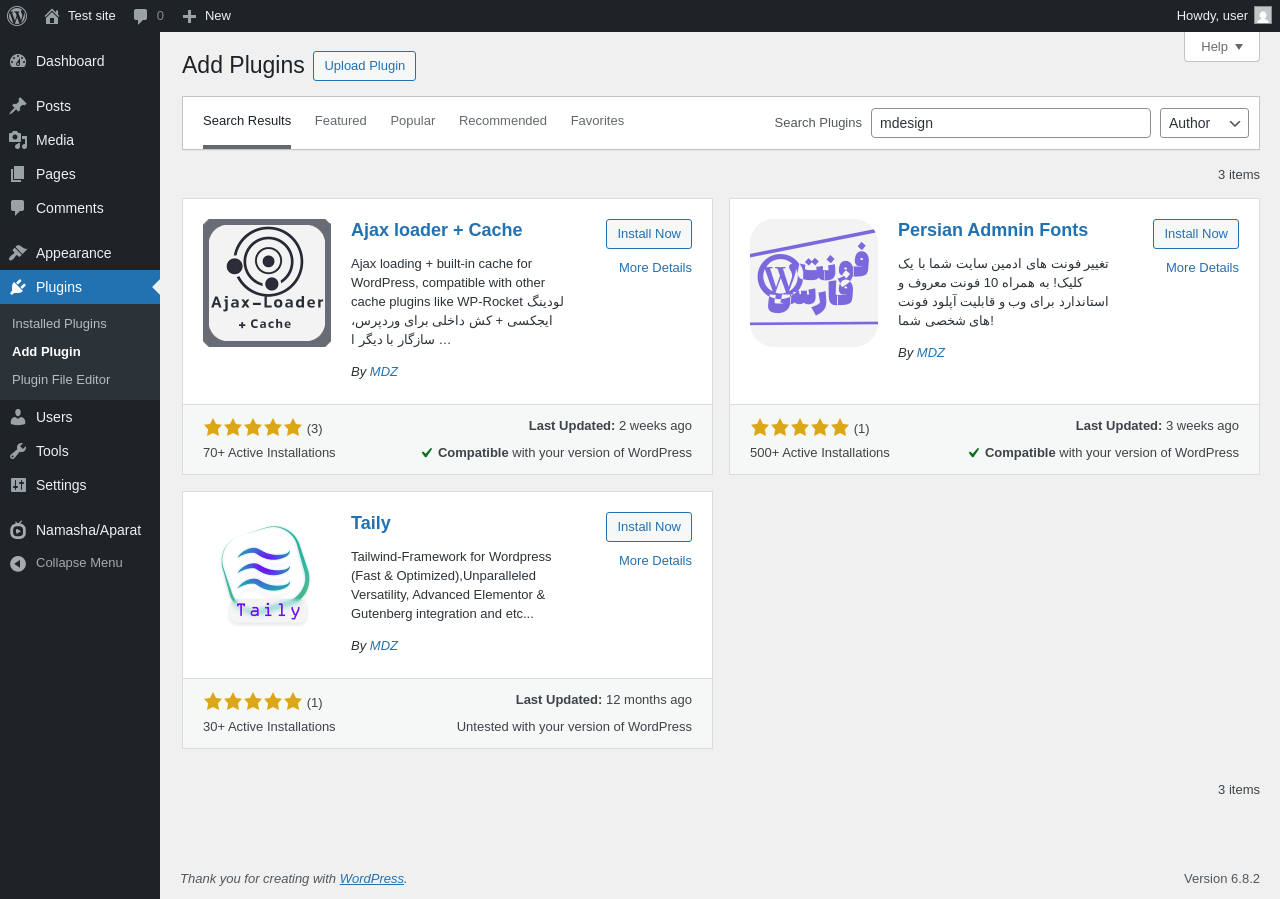This screenshot has width=1280, height=899.
Task: Click the WordPress logo icon
Action: (x=17, y=16)
